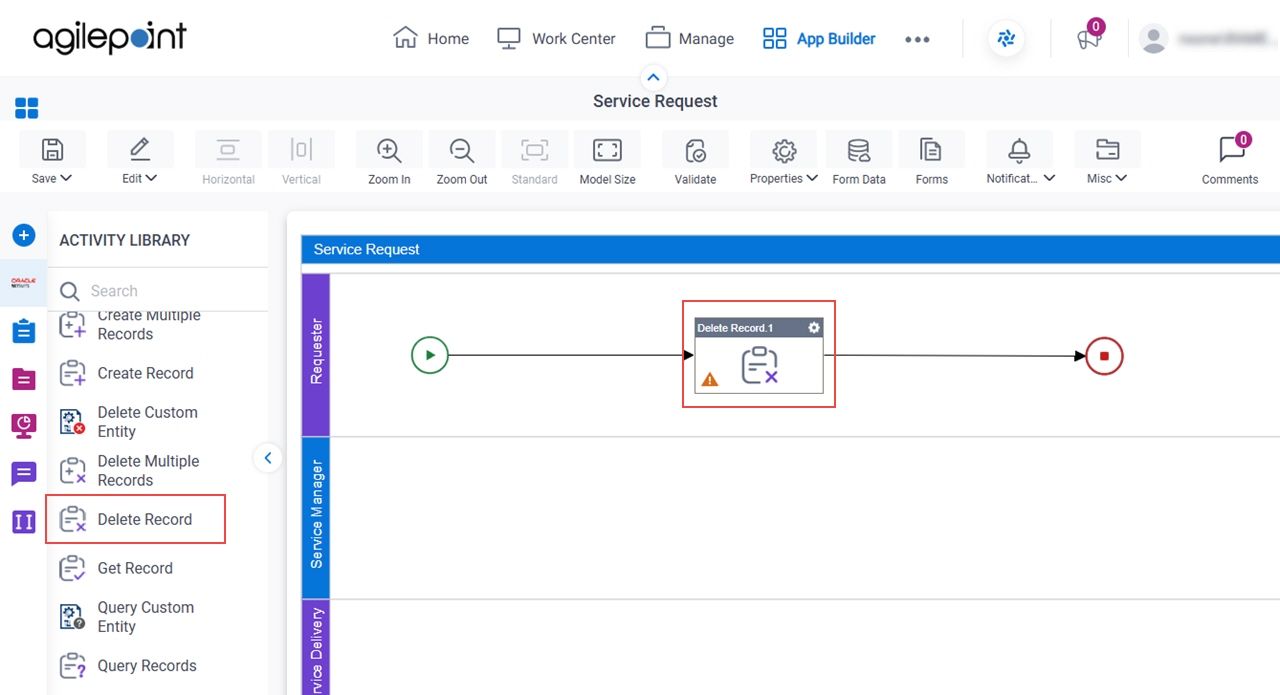Collapse the Activity Library panel chevron

point(267,458)
